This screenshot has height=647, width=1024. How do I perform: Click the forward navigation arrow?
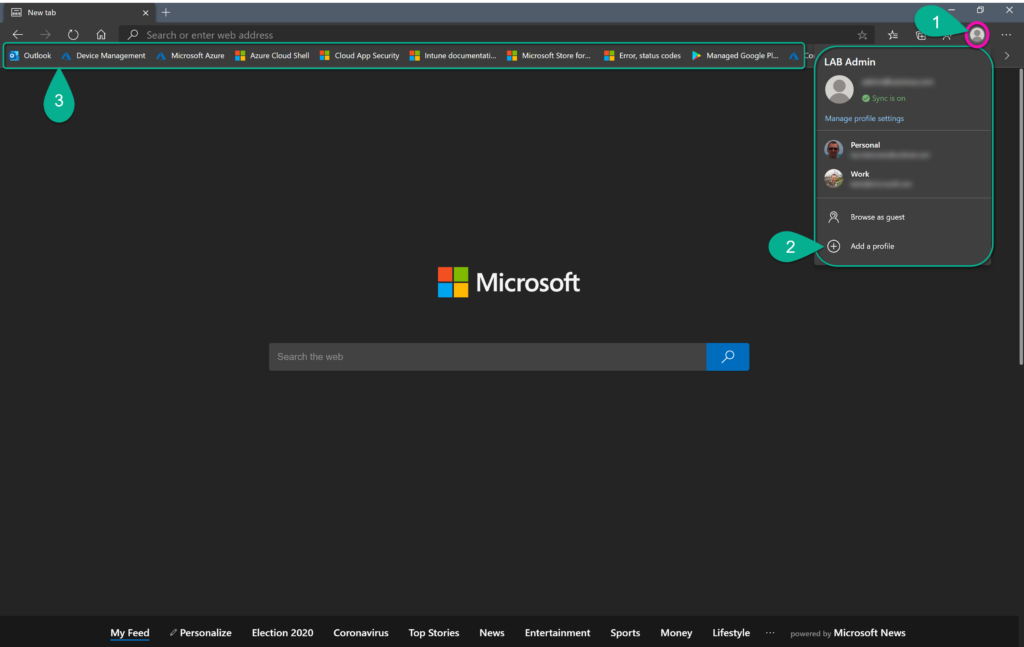click(45, 35)
